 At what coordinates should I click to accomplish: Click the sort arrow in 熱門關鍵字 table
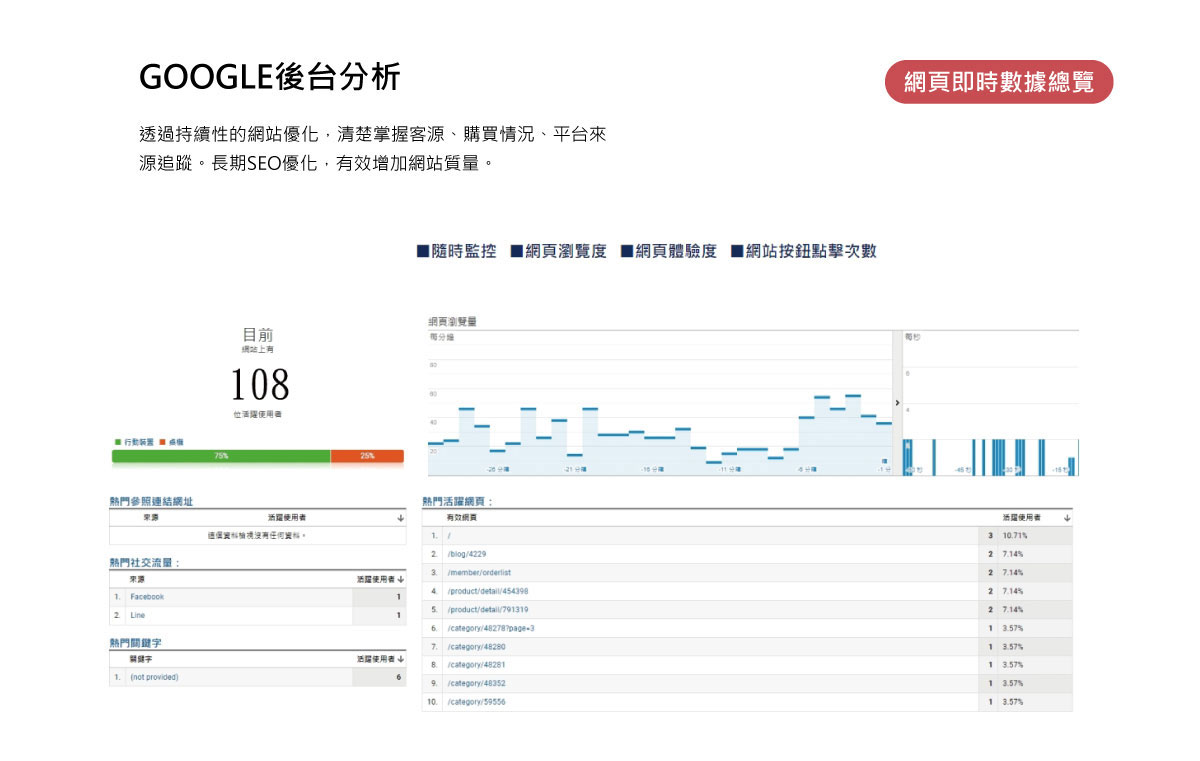pos(401,660)
